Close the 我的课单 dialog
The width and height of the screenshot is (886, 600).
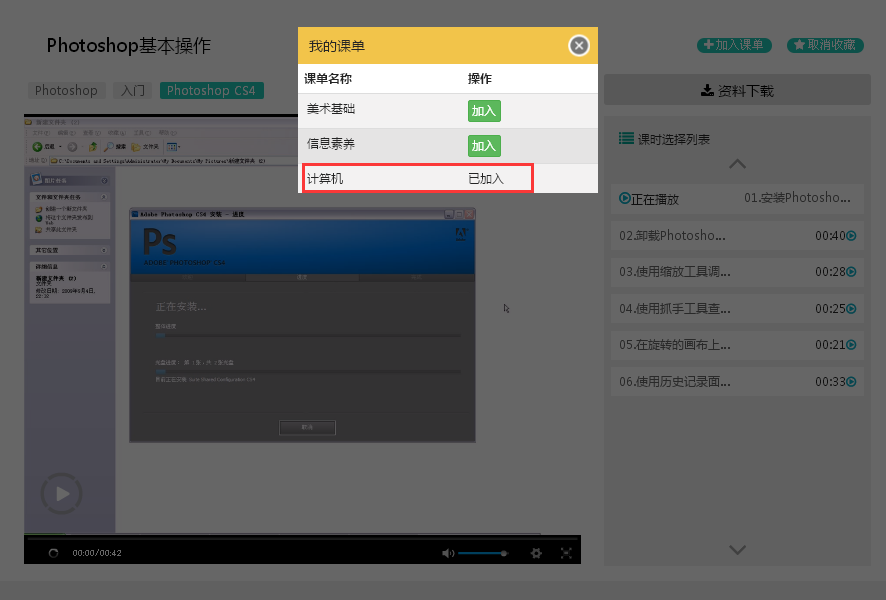(x=579, y=46)
